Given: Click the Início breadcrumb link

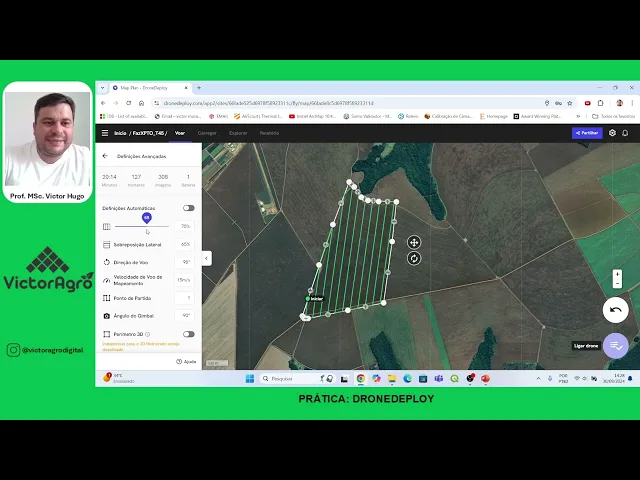Looking at the screenshot, I should [x=120, y=133].
